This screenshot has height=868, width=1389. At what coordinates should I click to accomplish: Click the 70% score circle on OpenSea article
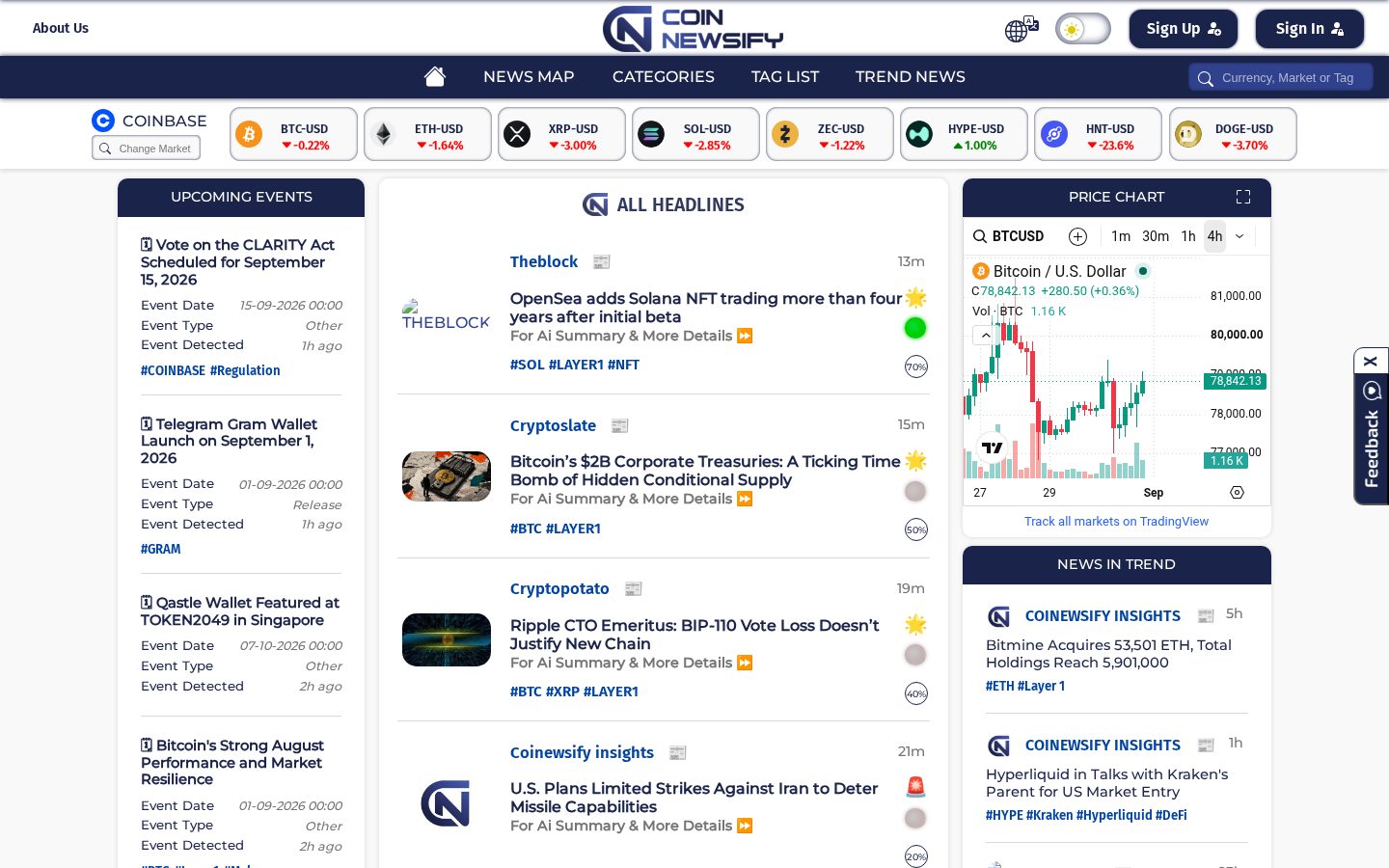(x=916, y=366)
